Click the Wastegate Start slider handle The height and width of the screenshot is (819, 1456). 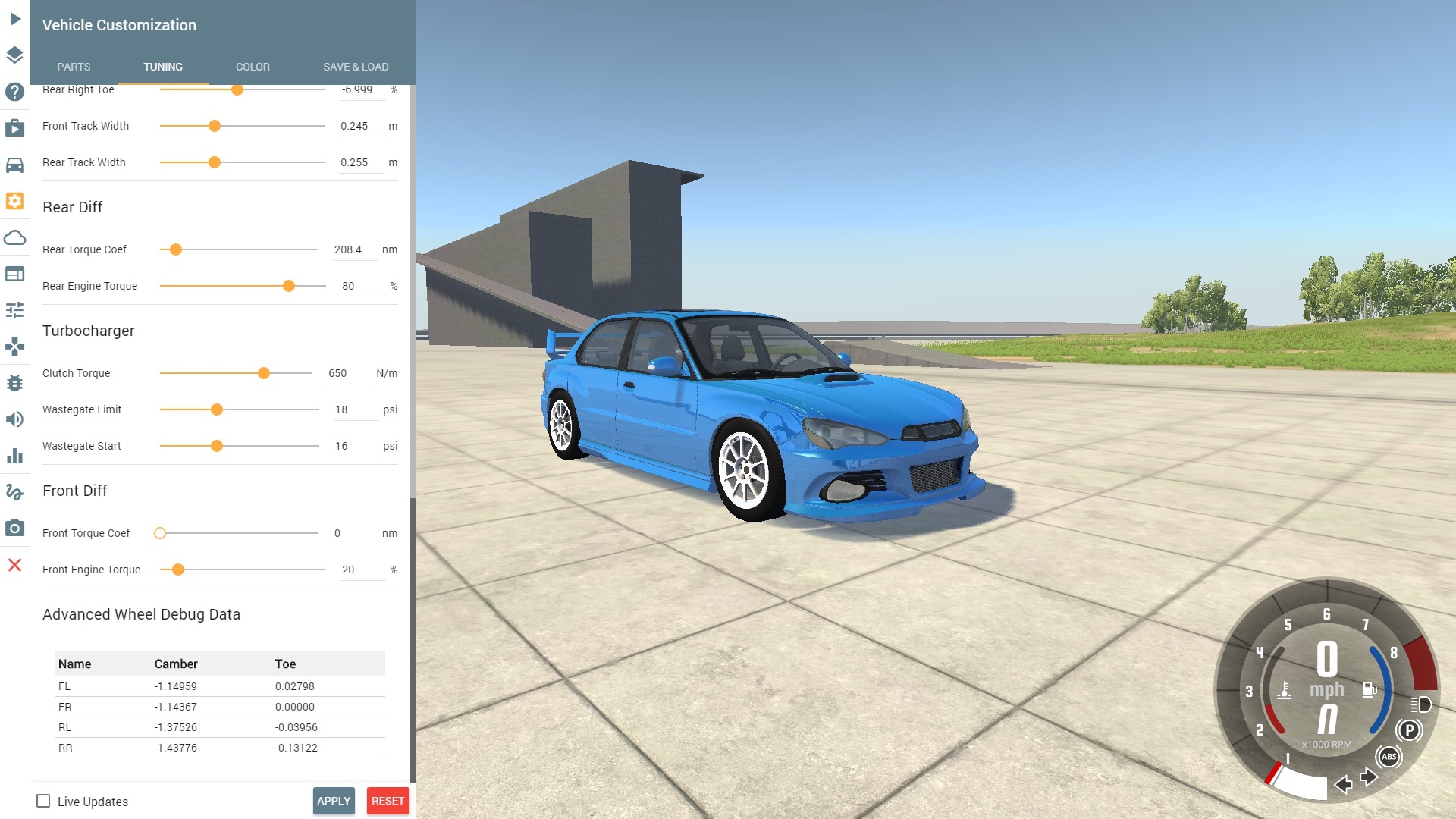coord(217,446)
